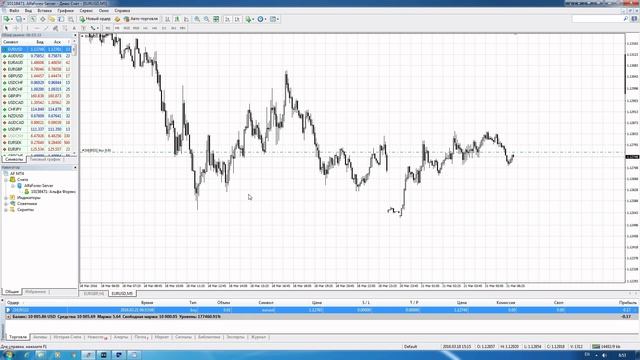Switch chart to candlesticks icon
Viewport: 640px width, 360px height.
(x=177, y=19)
